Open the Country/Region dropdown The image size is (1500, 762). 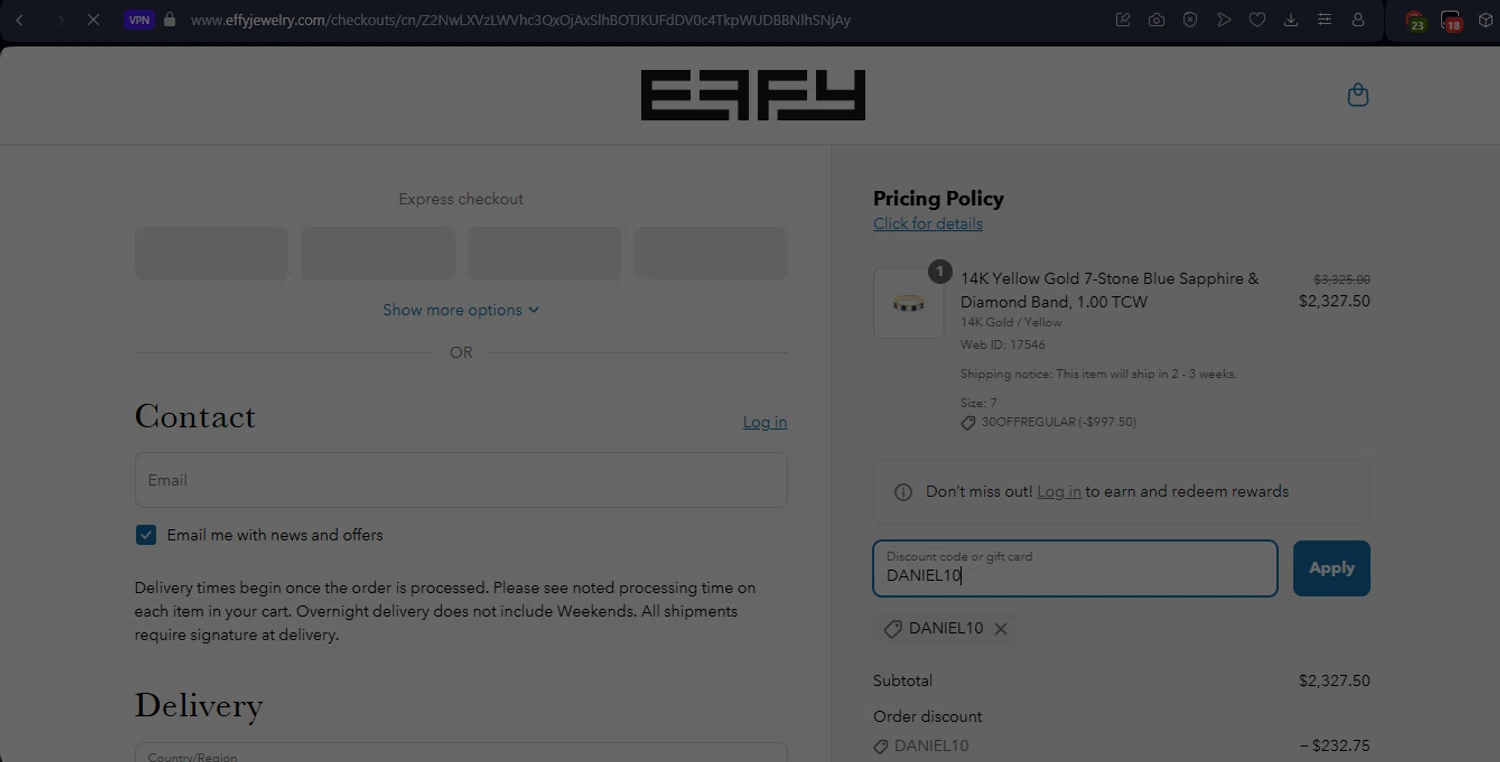pos(461,752)
